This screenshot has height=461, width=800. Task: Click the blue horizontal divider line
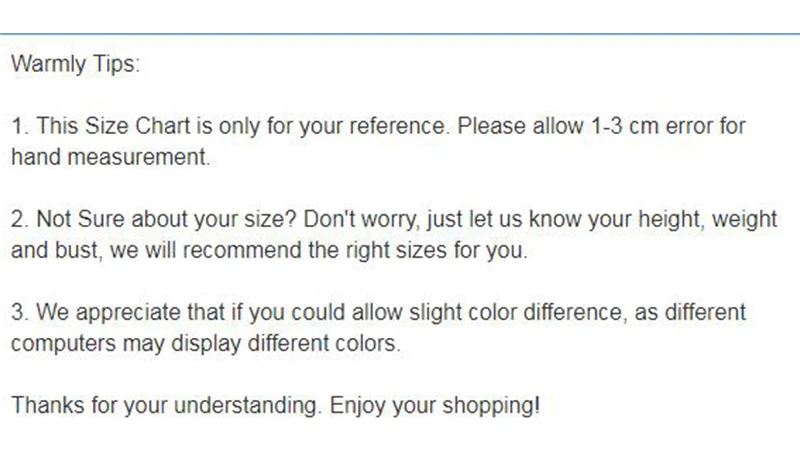coord(400,34)
